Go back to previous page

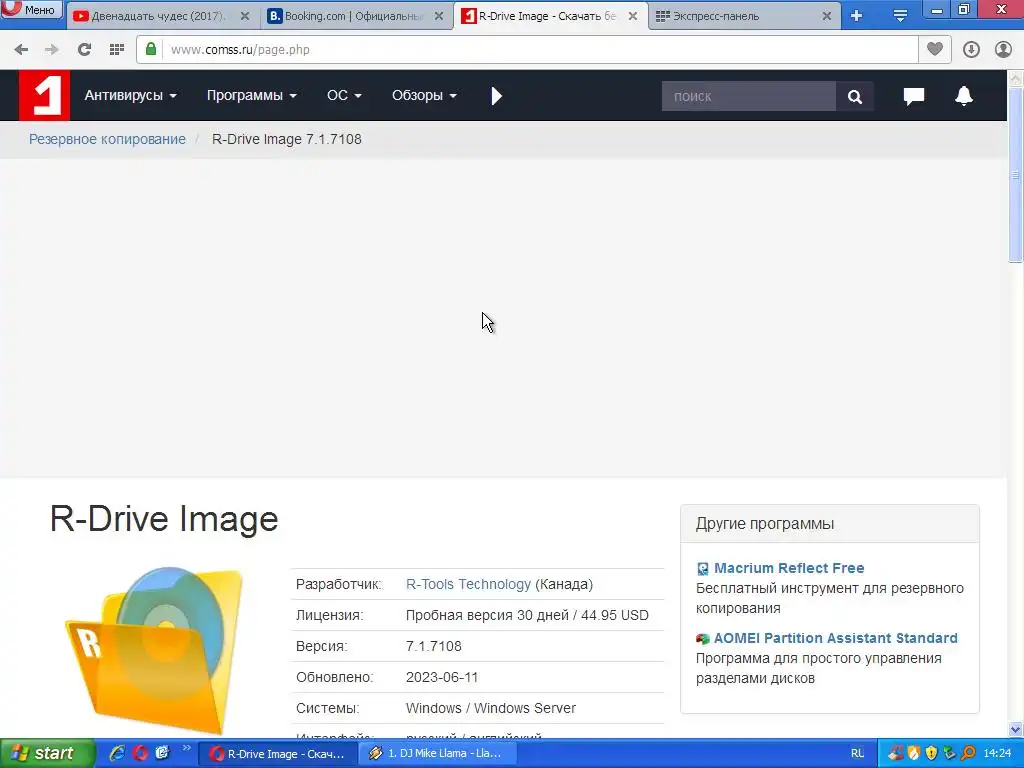tap(21, 50)
